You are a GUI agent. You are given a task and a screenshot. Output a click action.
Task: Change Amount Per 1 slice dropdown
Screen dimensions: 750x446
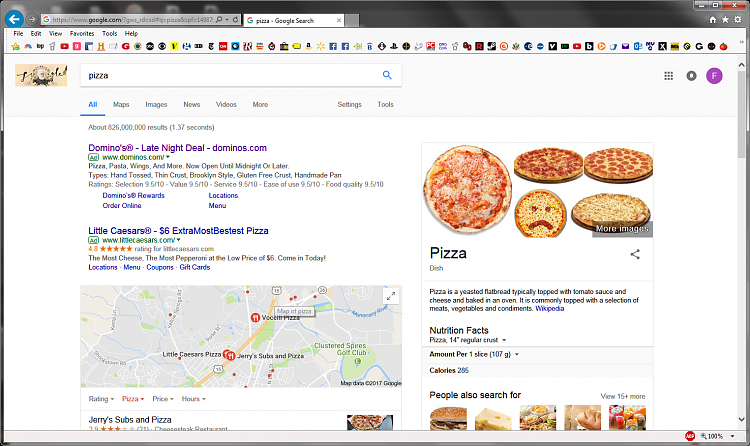click(474, 354)
